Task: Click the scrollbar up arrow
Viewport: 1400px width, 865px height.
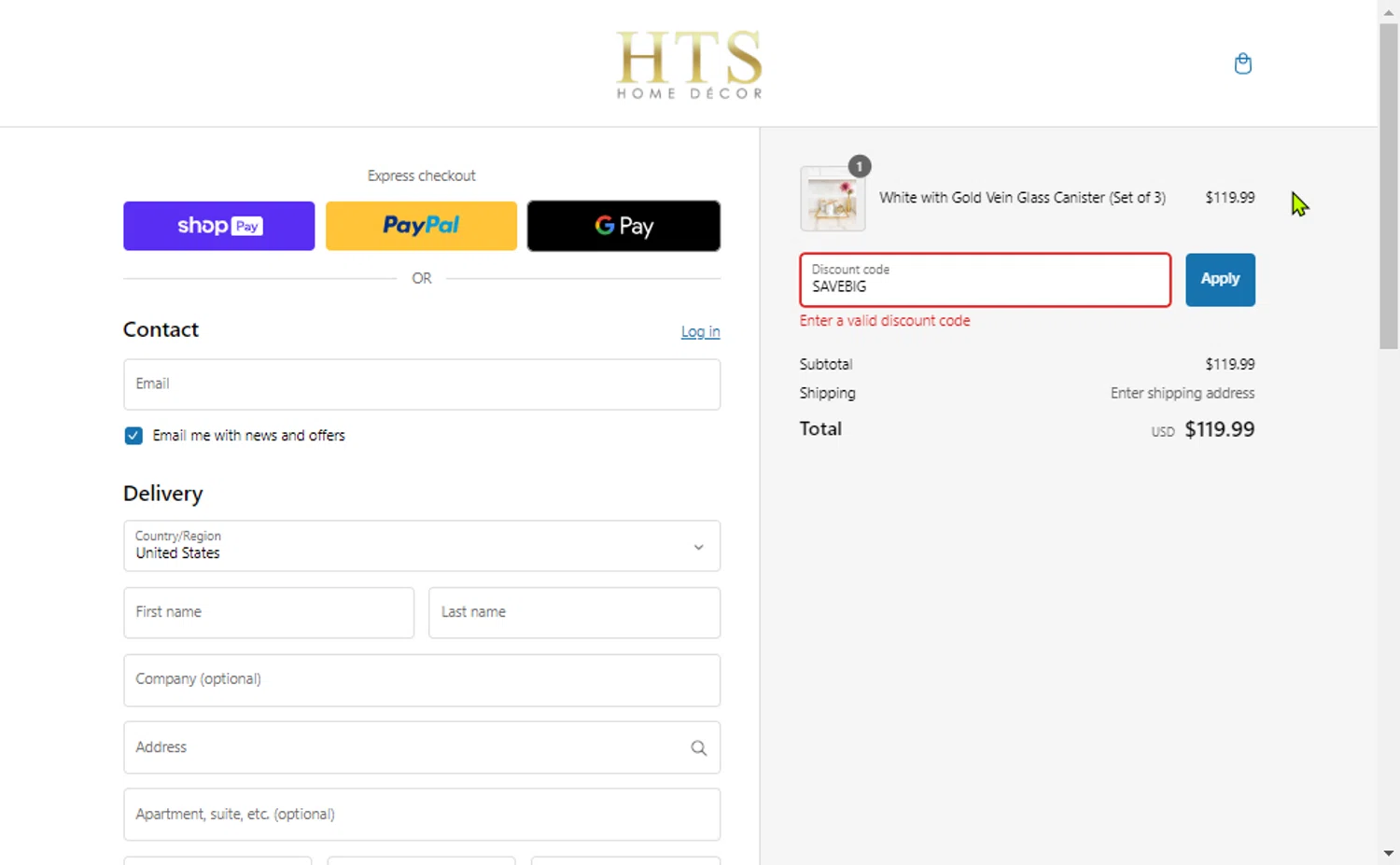Action: (x=1389, y=12)
